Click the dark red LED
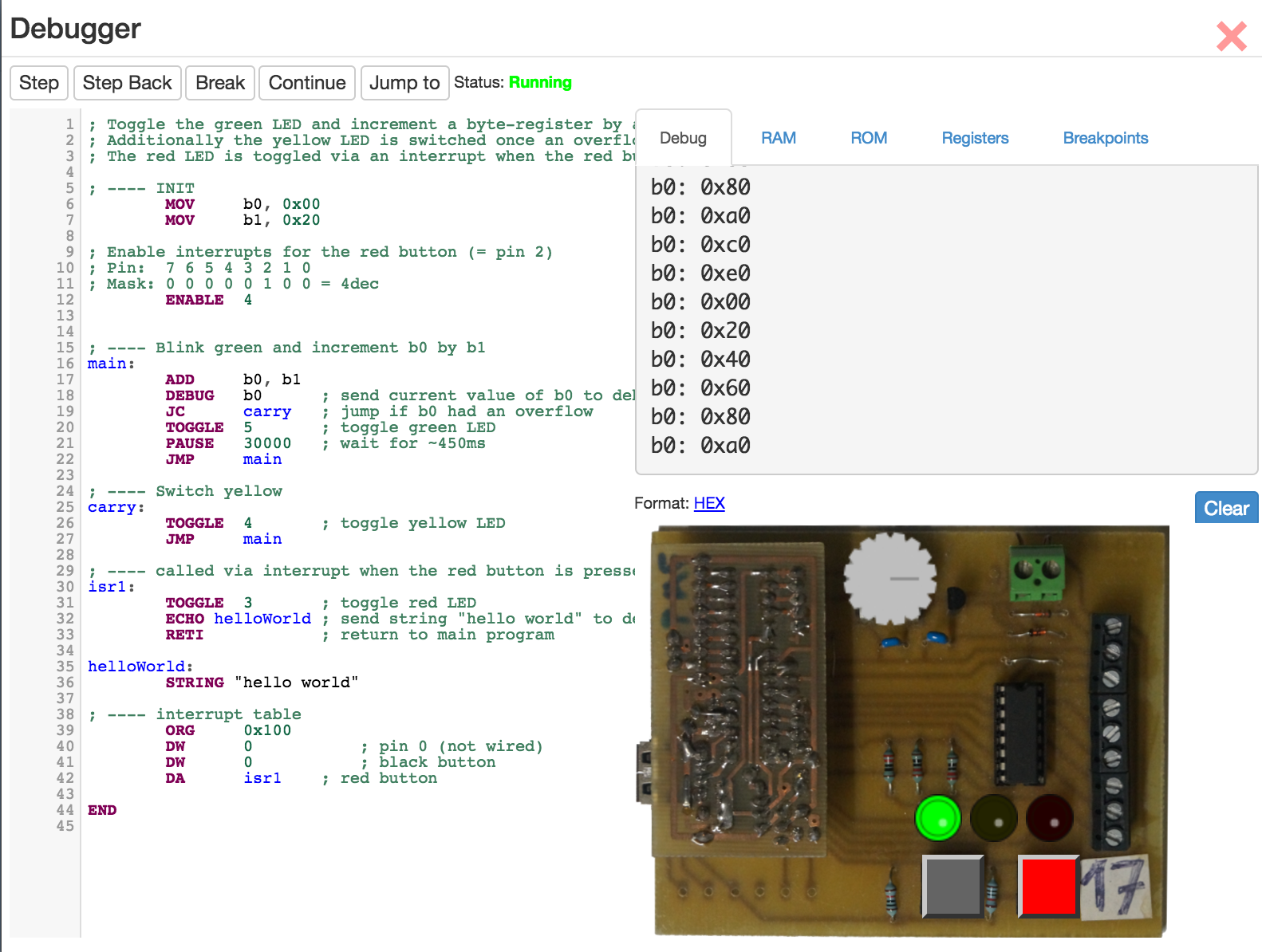 point(1050,818)
